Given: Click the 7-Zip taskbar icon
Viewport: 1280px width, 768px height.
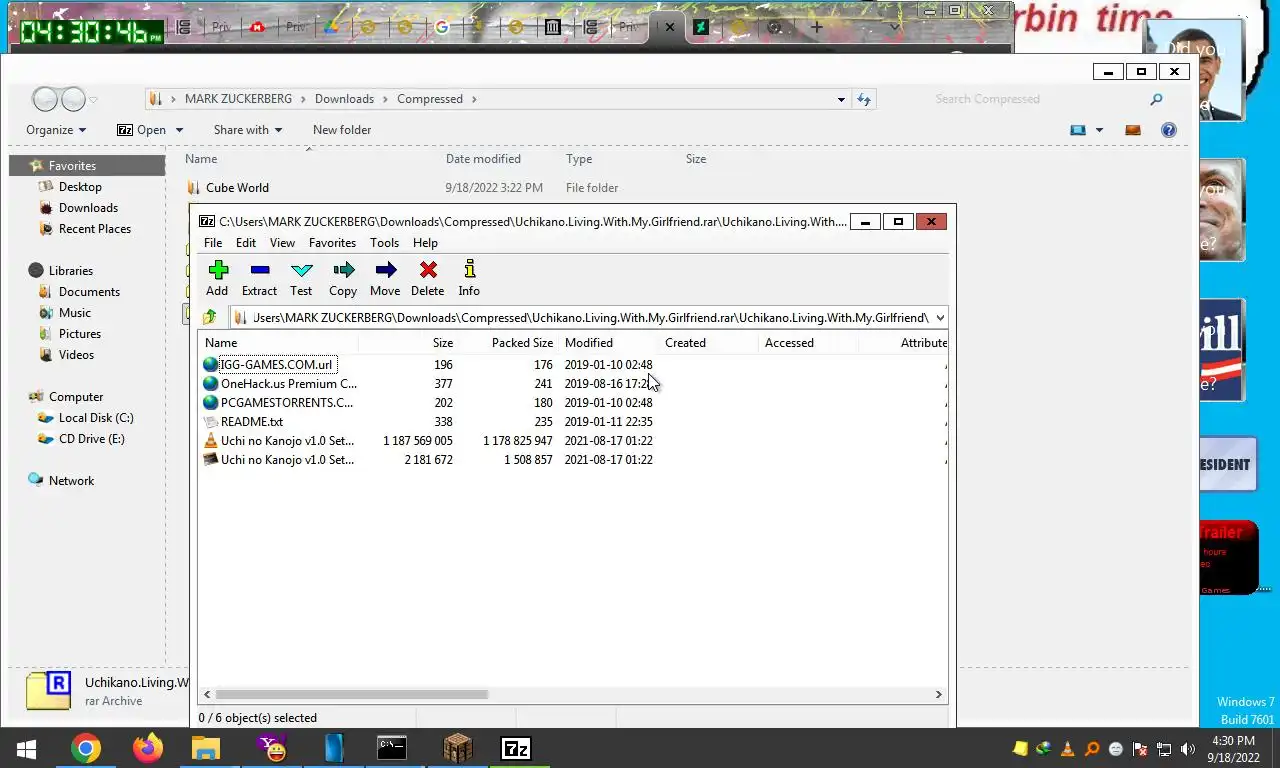Looking at the screenshot, I should coord(516,748).
